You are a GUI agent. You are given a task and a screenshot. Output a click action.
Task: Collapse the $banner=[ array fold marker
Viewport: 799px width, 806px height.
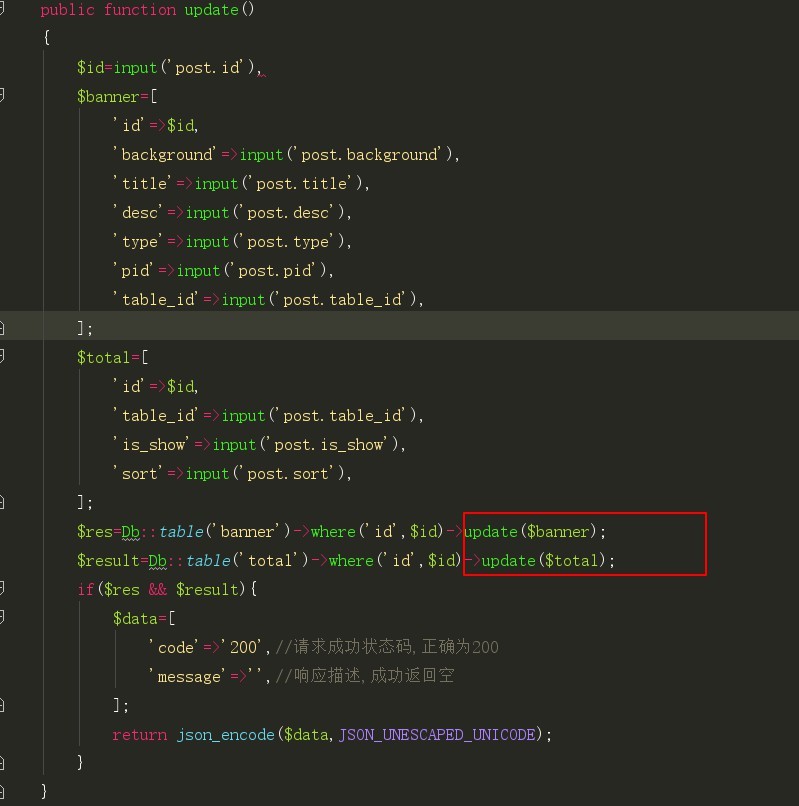[x=2, y=95]
